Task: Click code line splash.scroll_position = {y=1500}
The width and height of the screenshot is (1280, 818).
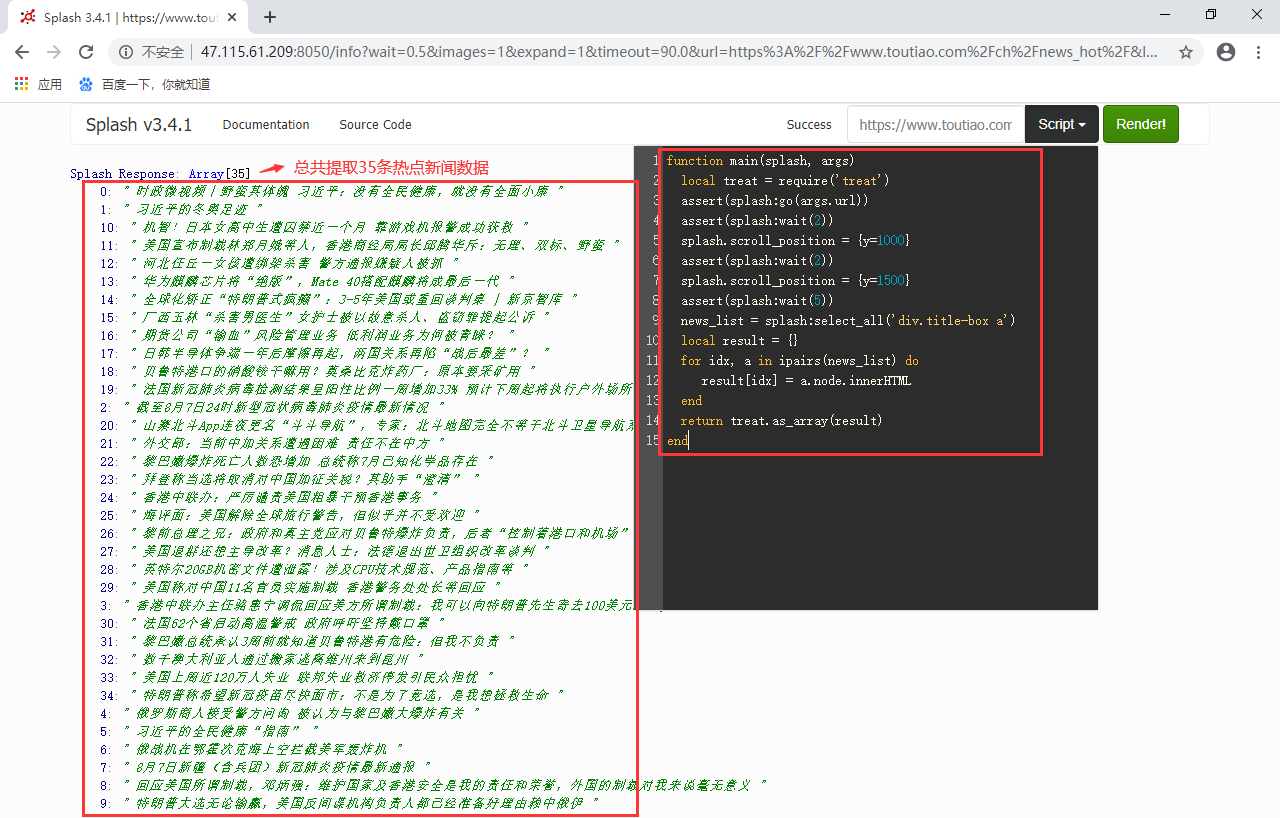Action: point(796,280)
